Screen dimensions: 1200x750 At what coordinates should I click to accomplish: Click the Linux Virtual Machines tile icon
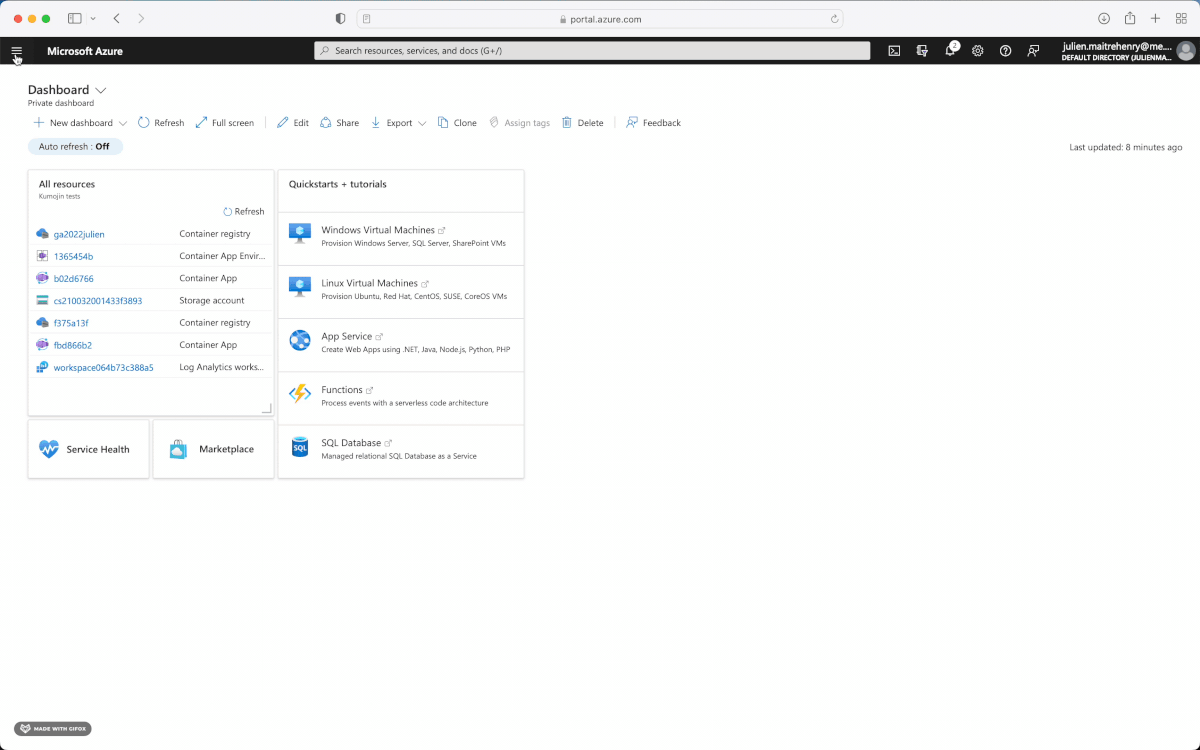pyautogui.click(x=300, y=287)
